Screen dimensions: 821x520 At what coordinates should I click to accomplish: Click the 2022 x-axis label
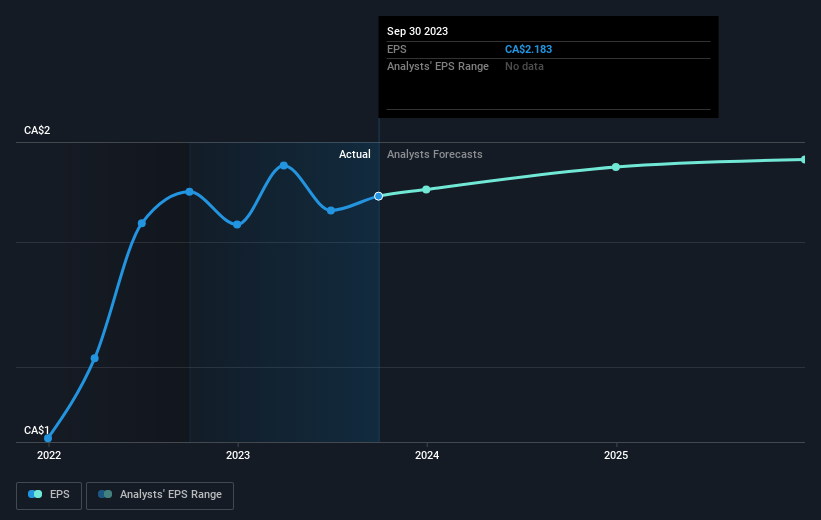49,456
